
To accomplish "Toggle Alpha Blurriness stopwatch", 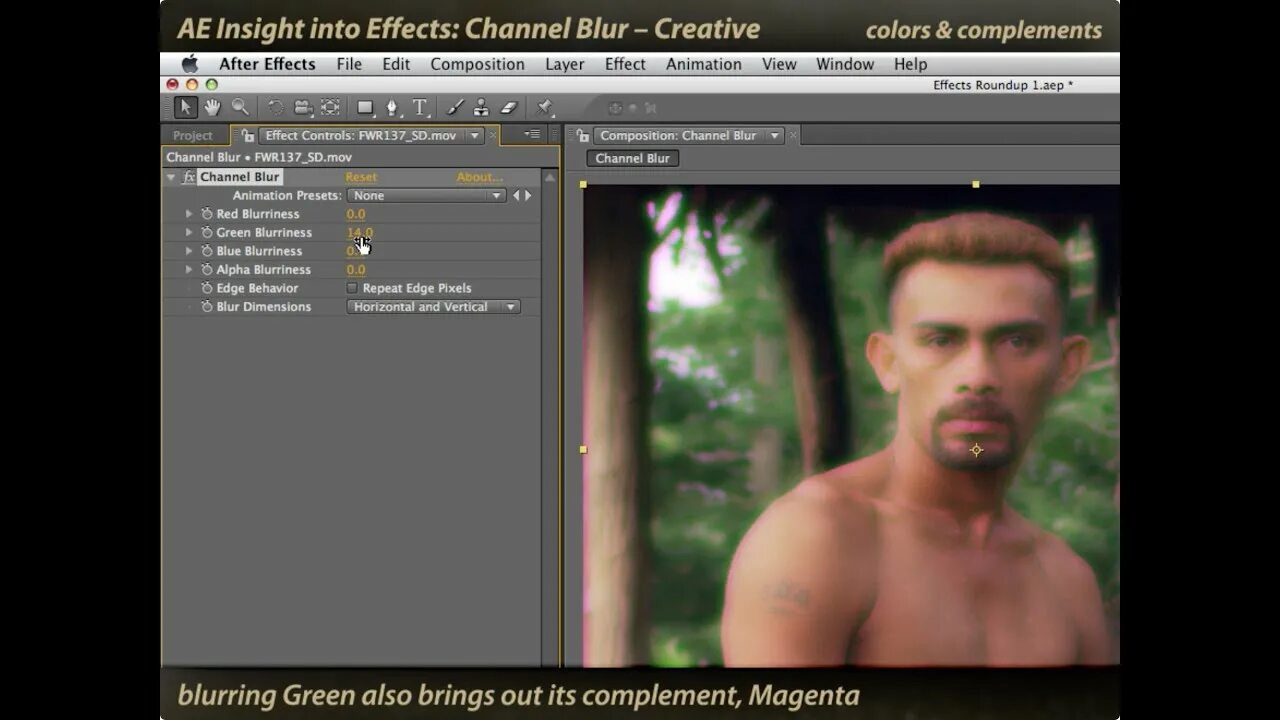I will (x=207, y=270).
